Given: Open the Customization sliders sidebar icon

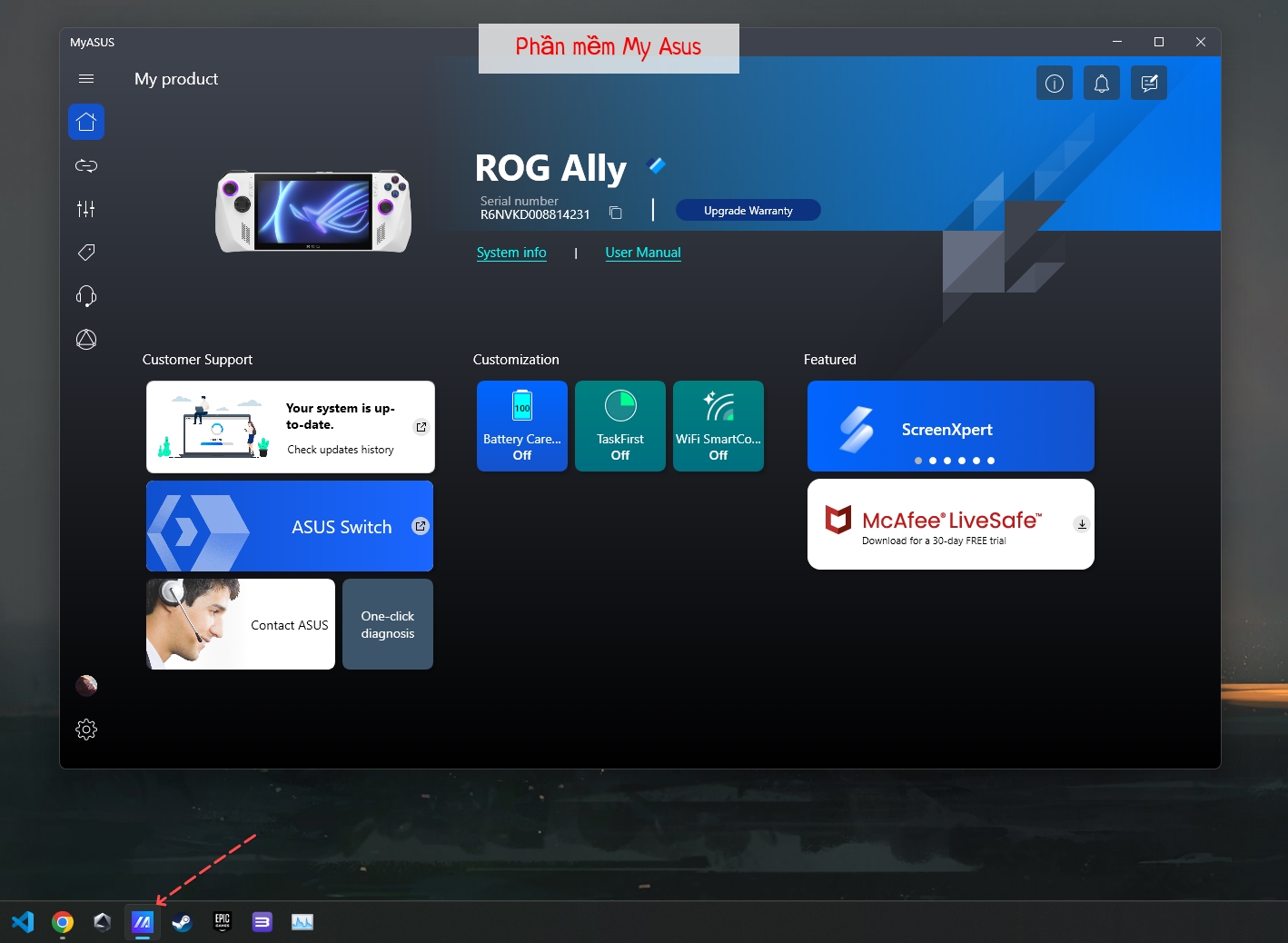Looking at the screenshot, I should coord(86,209).
